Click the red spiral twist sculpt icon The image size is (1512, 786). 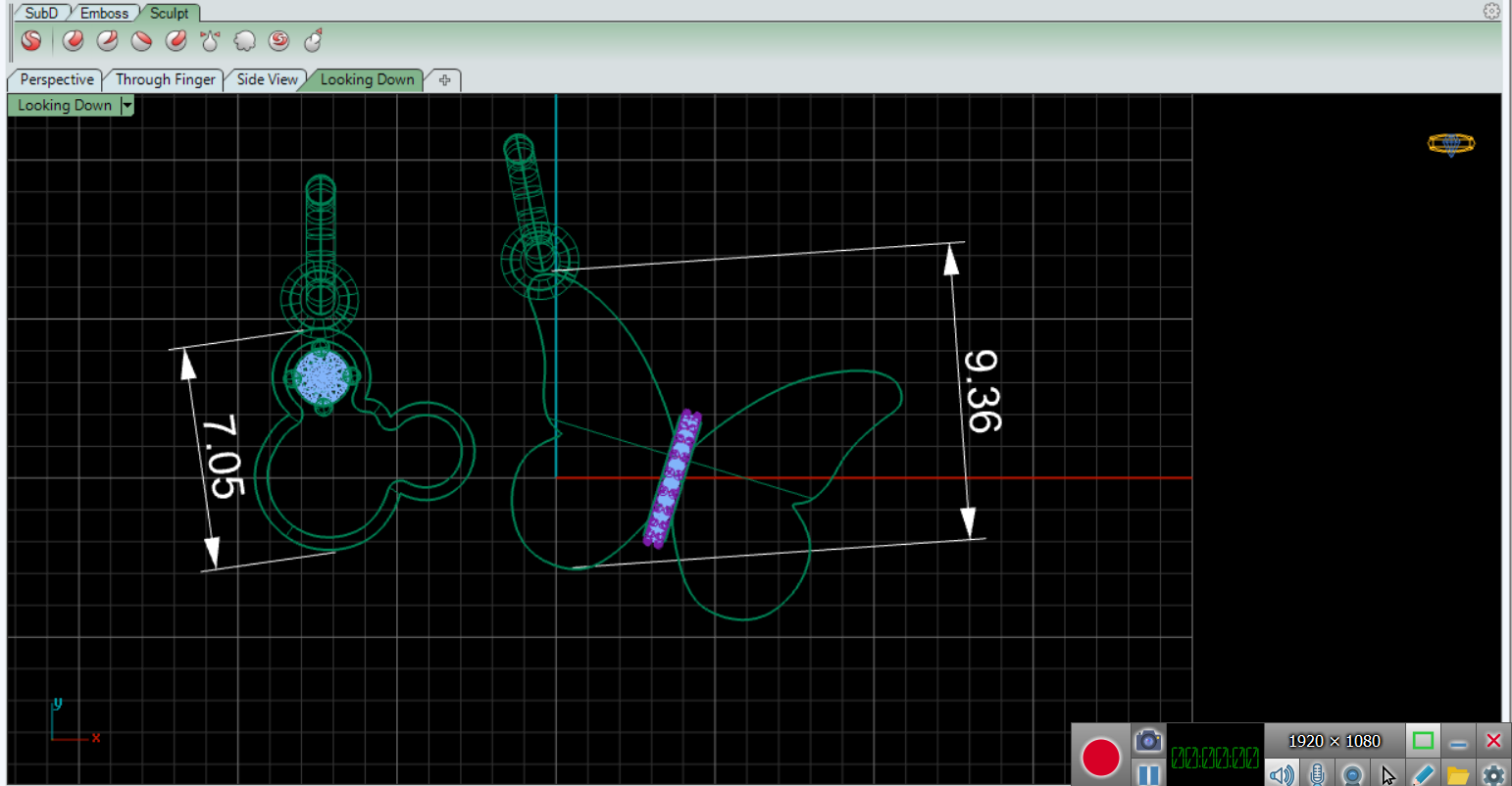tap(279, 40)
